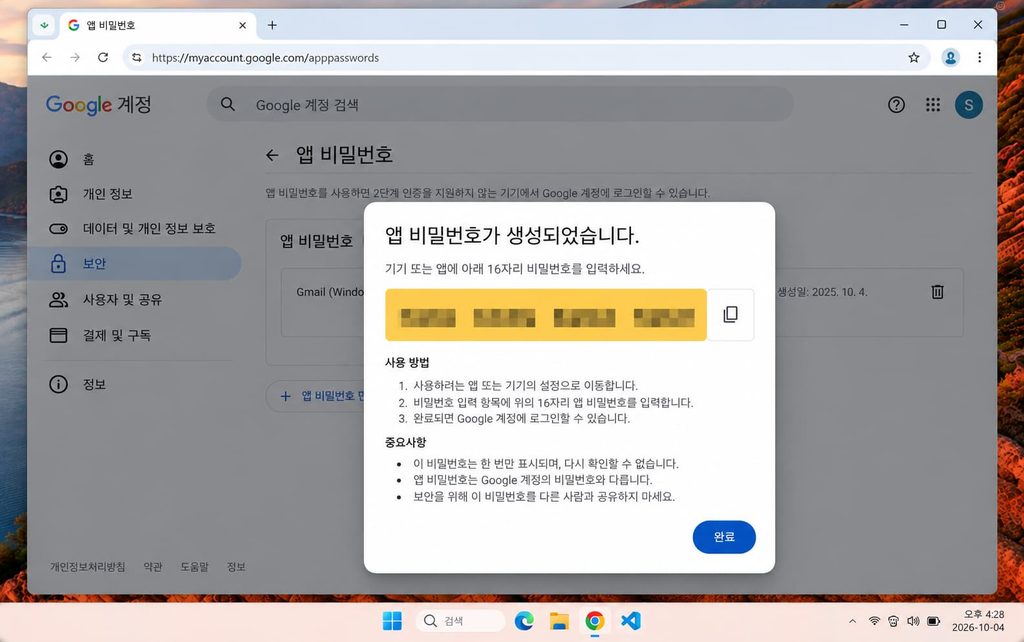Open the 도움말 footer link
This screenshot has width=1024, height=642.
[195, 566]
